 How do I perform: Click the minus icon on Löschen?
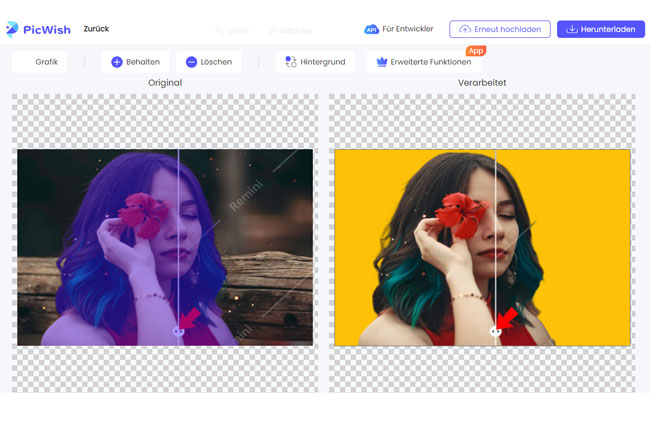click(191, 62)
